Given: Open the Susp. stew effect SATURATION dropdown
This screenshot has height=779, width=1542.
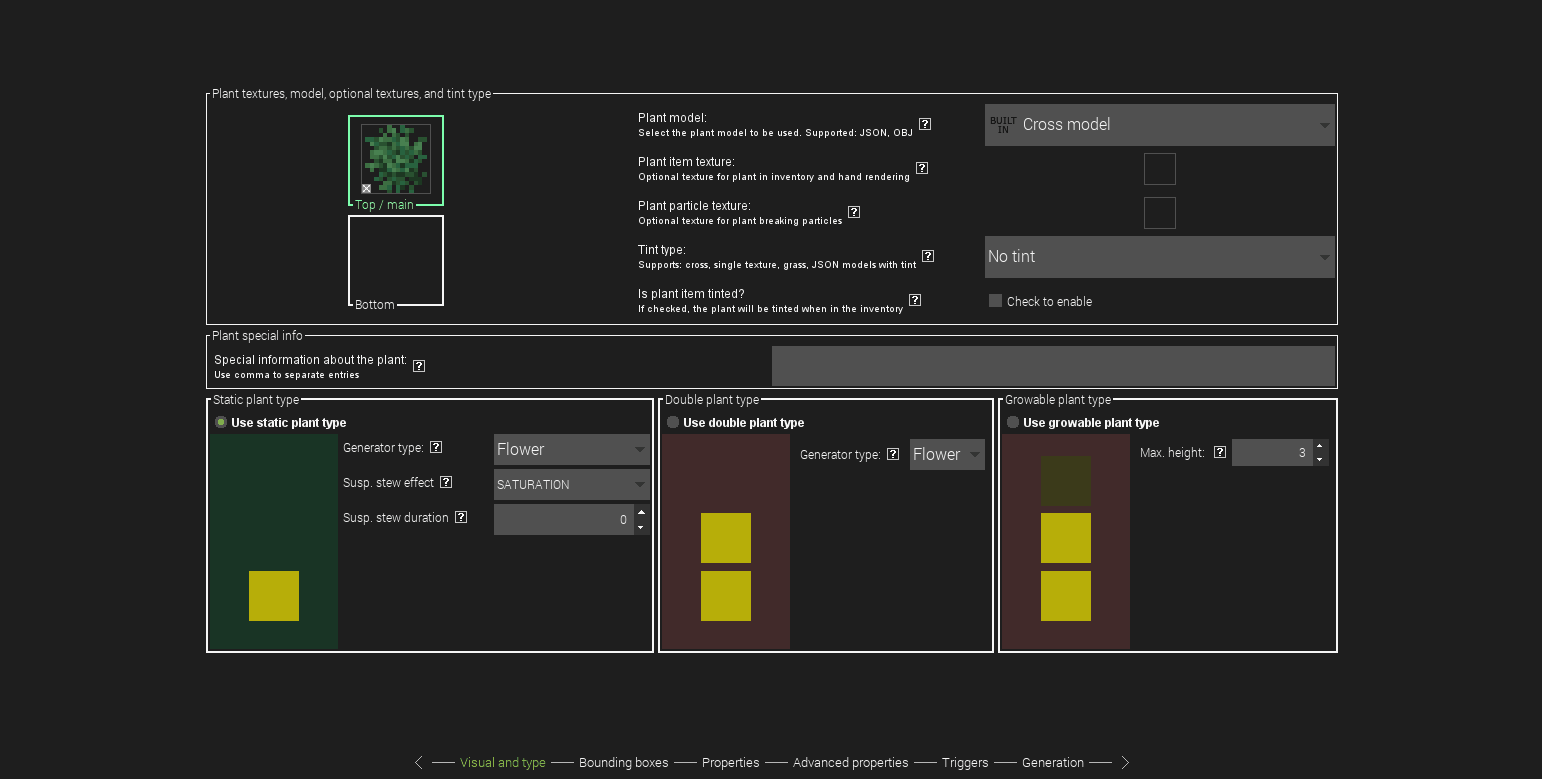Looking at the screenshot, I should pyautogui.click(x=571, y=484).
